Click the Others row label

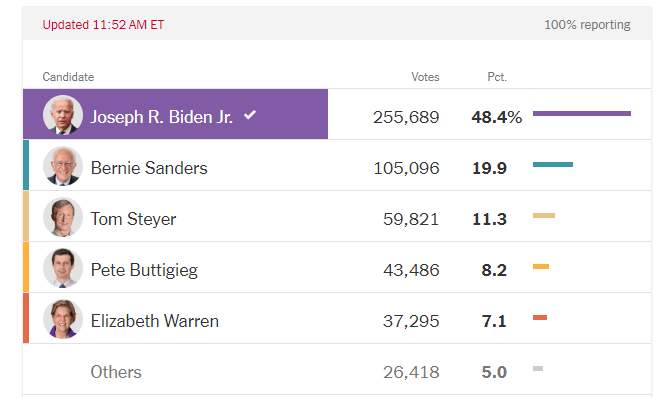pyautogui.click(x=116, y=372)
